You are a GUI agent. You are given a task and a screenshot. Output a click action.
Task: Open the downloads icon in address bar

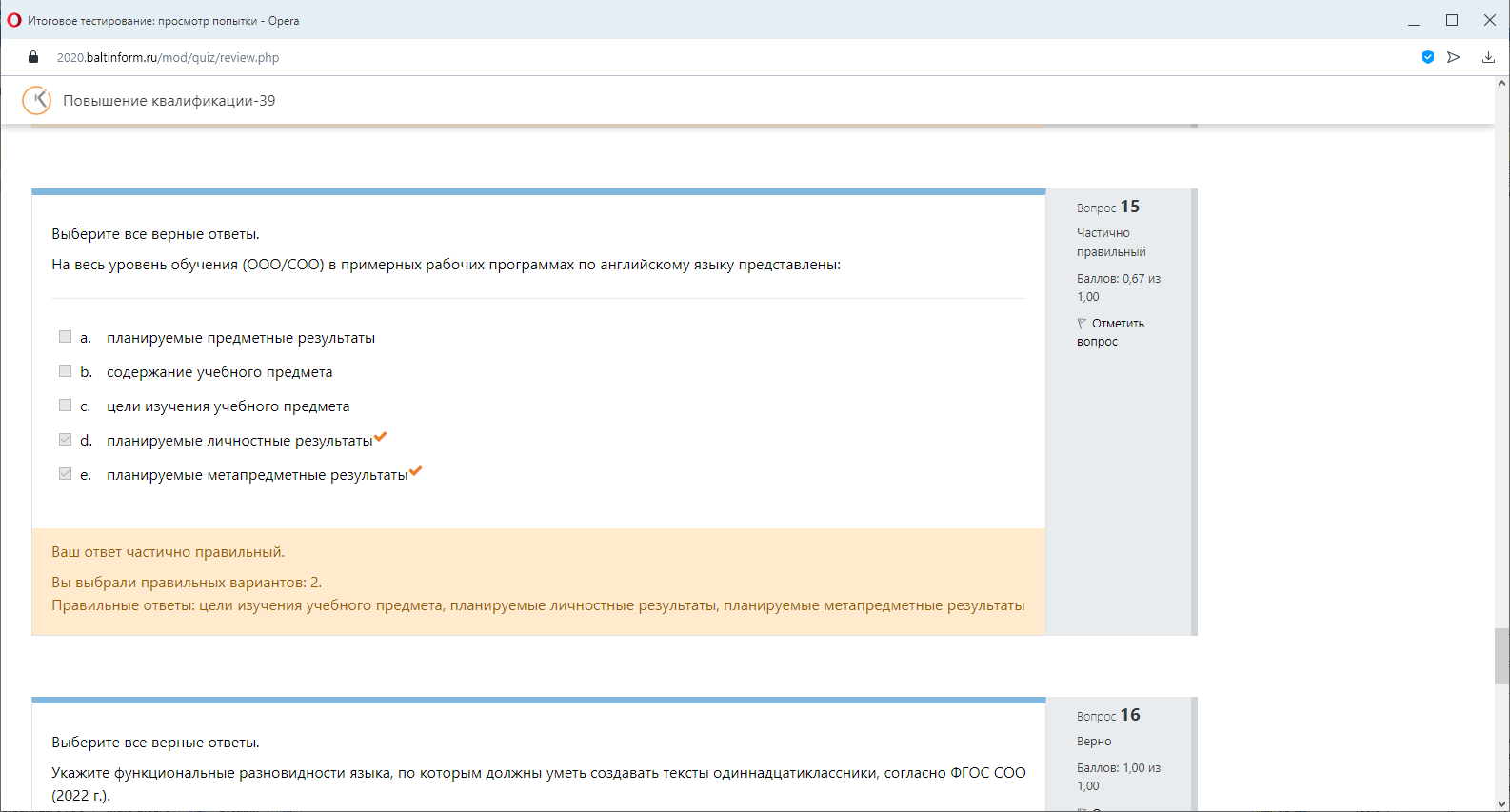point(1488,57)
